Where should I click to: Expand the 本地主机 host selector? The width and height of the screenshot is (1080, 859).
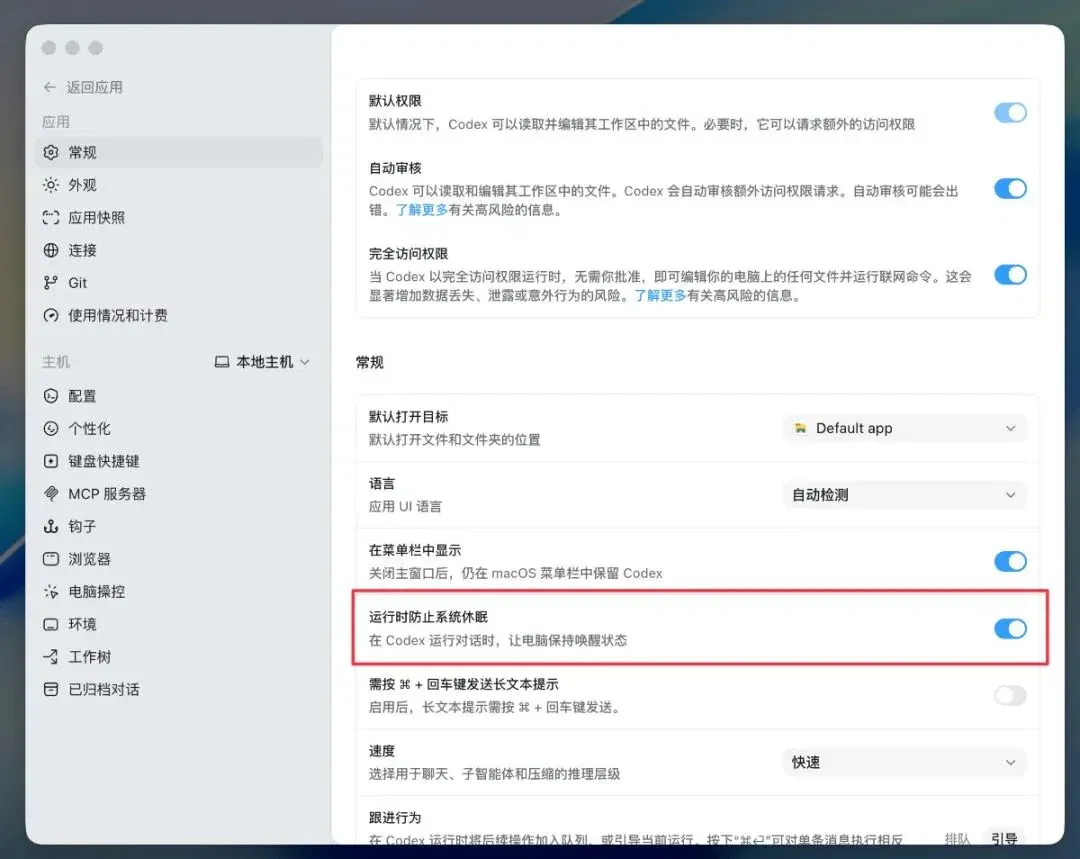pos(262,362)
